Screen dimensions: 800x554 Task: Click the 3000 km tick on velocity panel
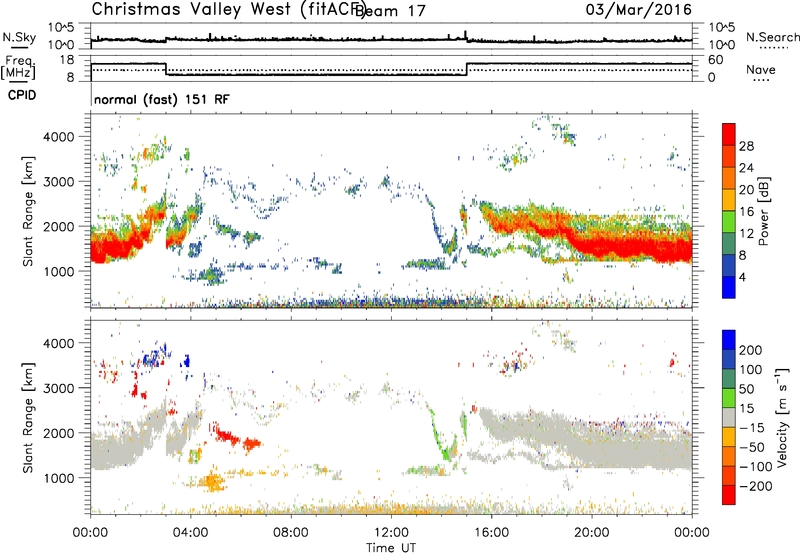[x=58, y=388]
